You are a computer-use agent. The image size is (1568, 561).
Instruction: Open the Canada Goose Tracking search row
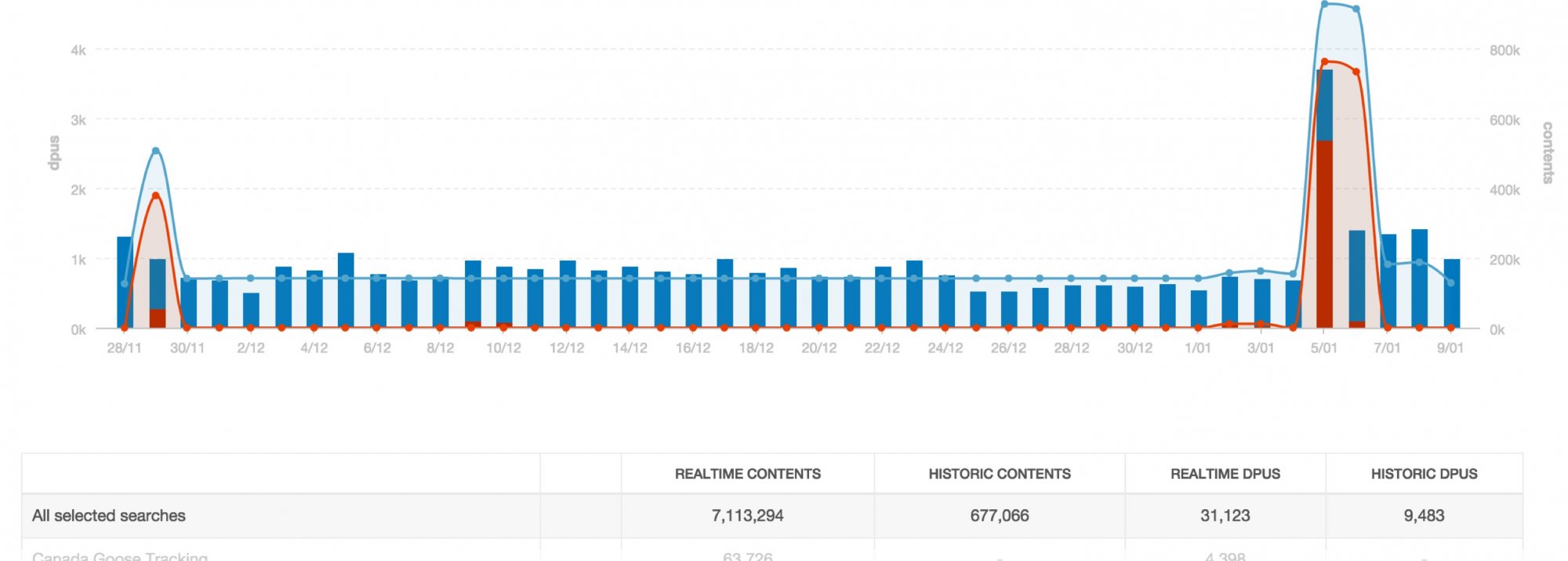[120, 556]
